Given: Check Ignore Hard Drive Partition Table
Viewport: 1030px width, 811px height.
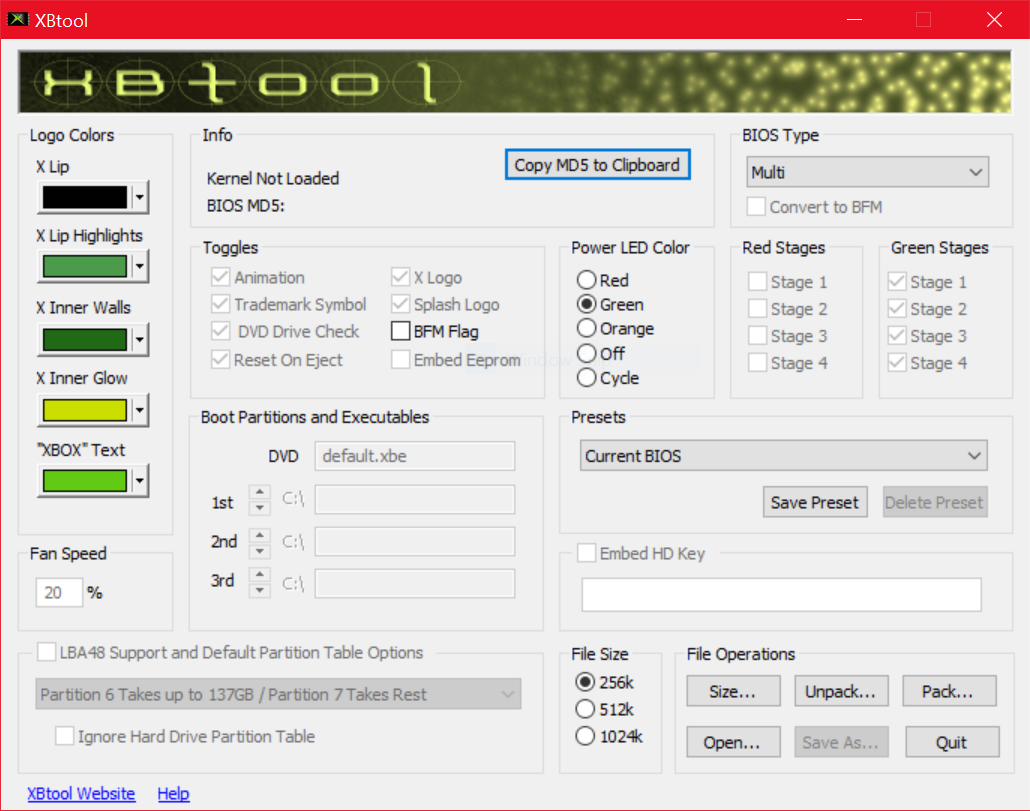Looking at the screenshot, I should click(64, 736).
